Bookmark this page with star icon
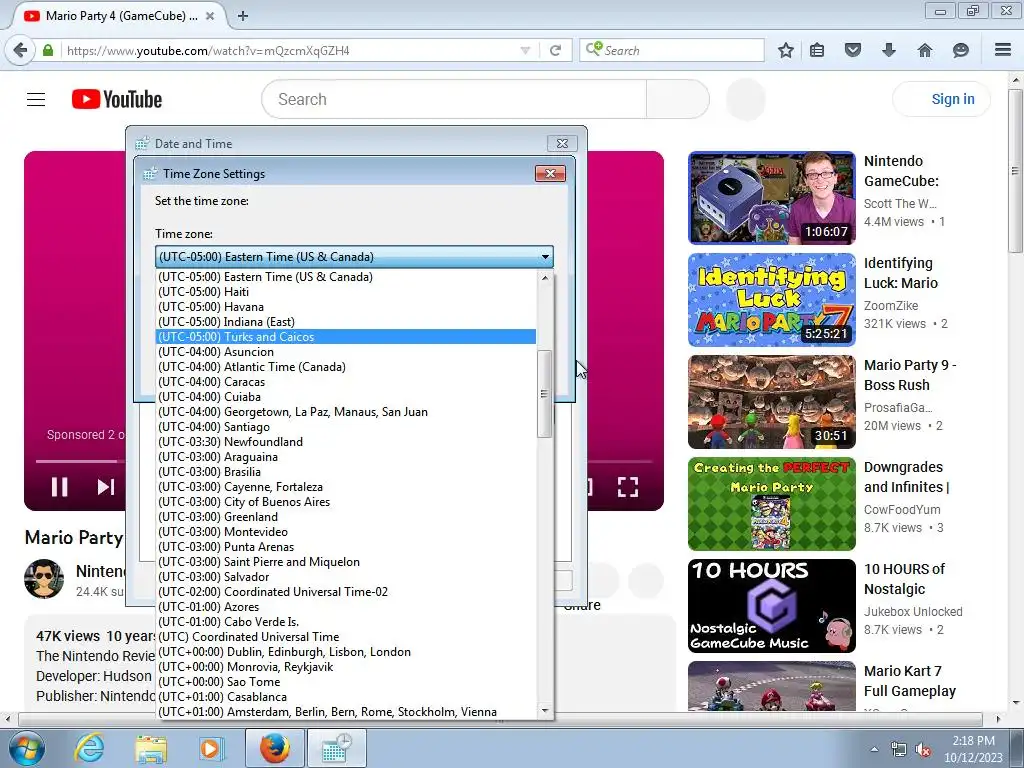The image size is (1024, 768). point(786,50)
